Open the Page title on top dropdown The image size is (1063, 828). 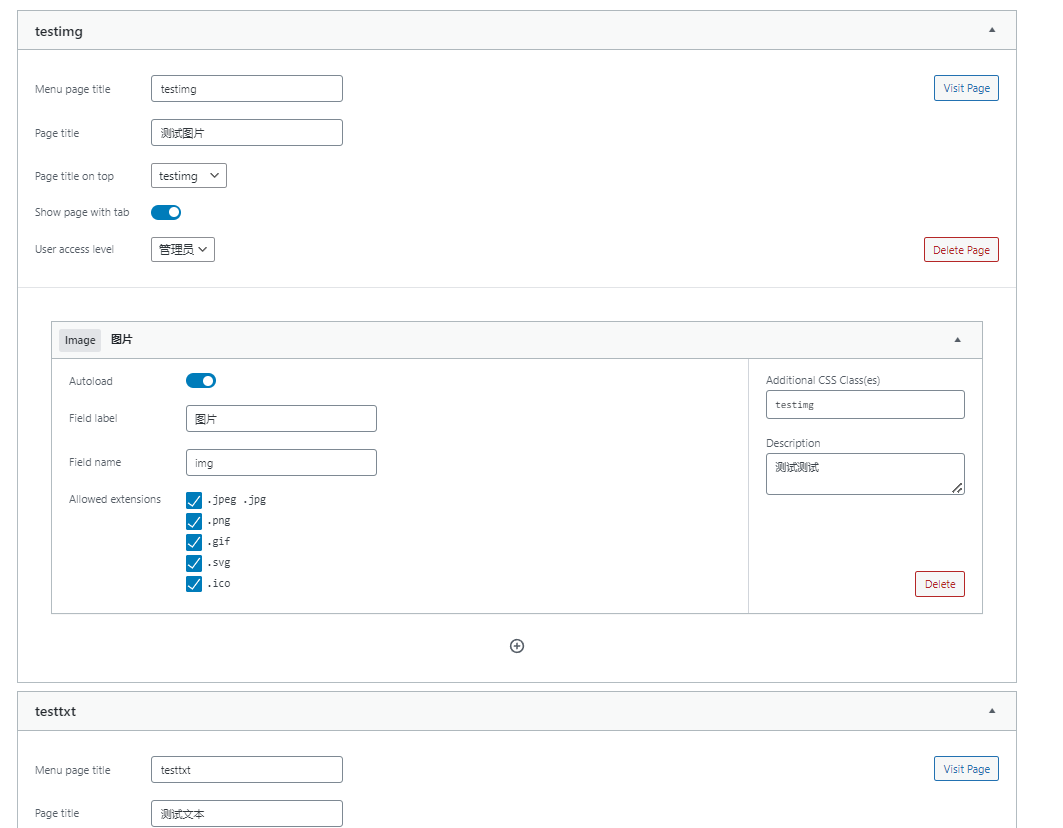tap(189, 176)
